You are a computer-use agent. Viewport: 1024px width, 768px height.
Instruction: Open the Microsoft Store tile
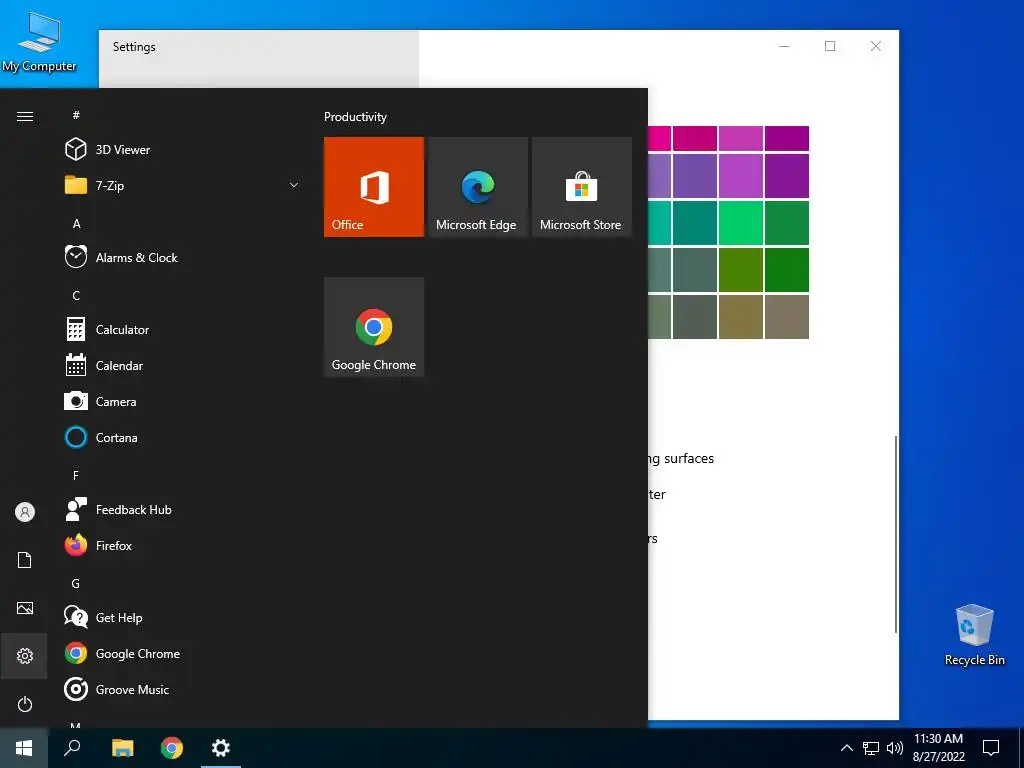pos(582,187)
